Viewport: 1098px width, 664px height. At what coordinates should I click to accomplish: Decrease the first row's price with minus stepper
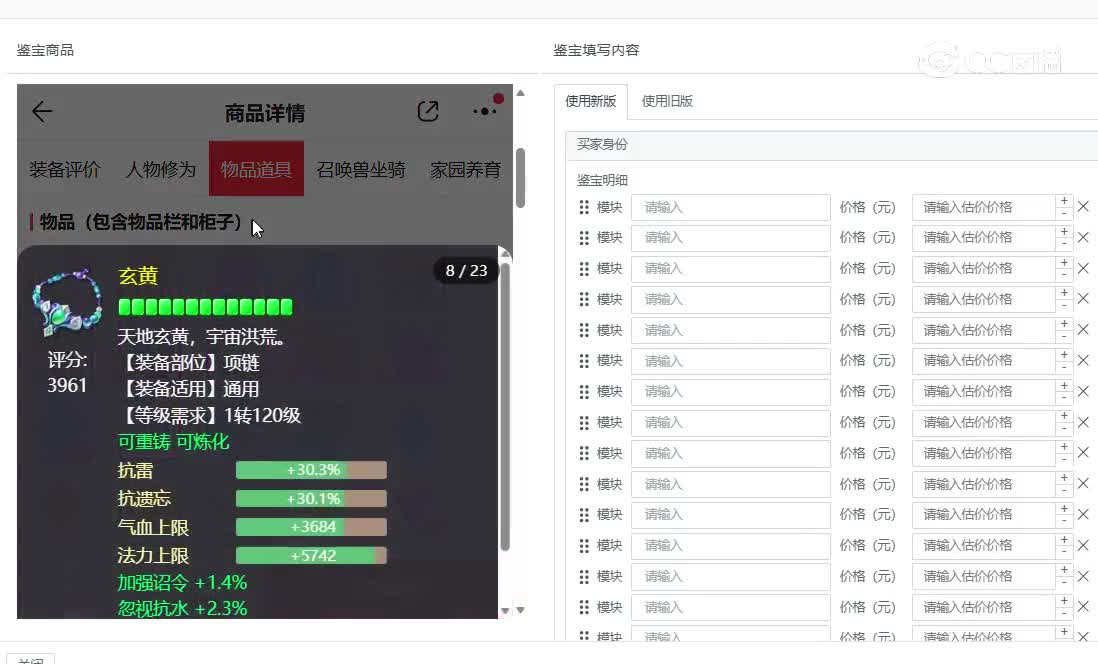[1064, 214]
